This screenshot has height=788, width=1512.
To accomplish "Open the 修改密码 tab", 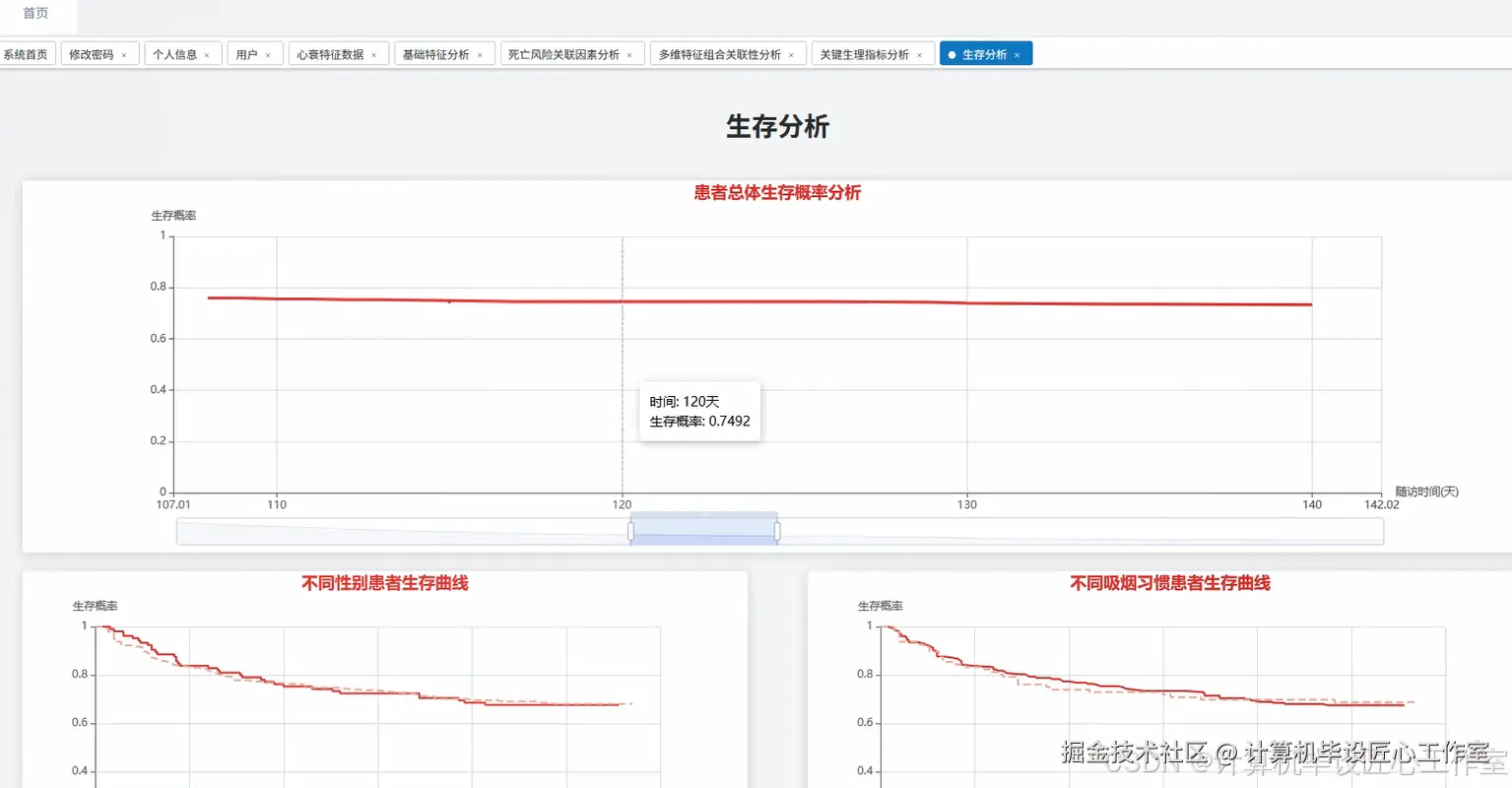I will (92, 53).
